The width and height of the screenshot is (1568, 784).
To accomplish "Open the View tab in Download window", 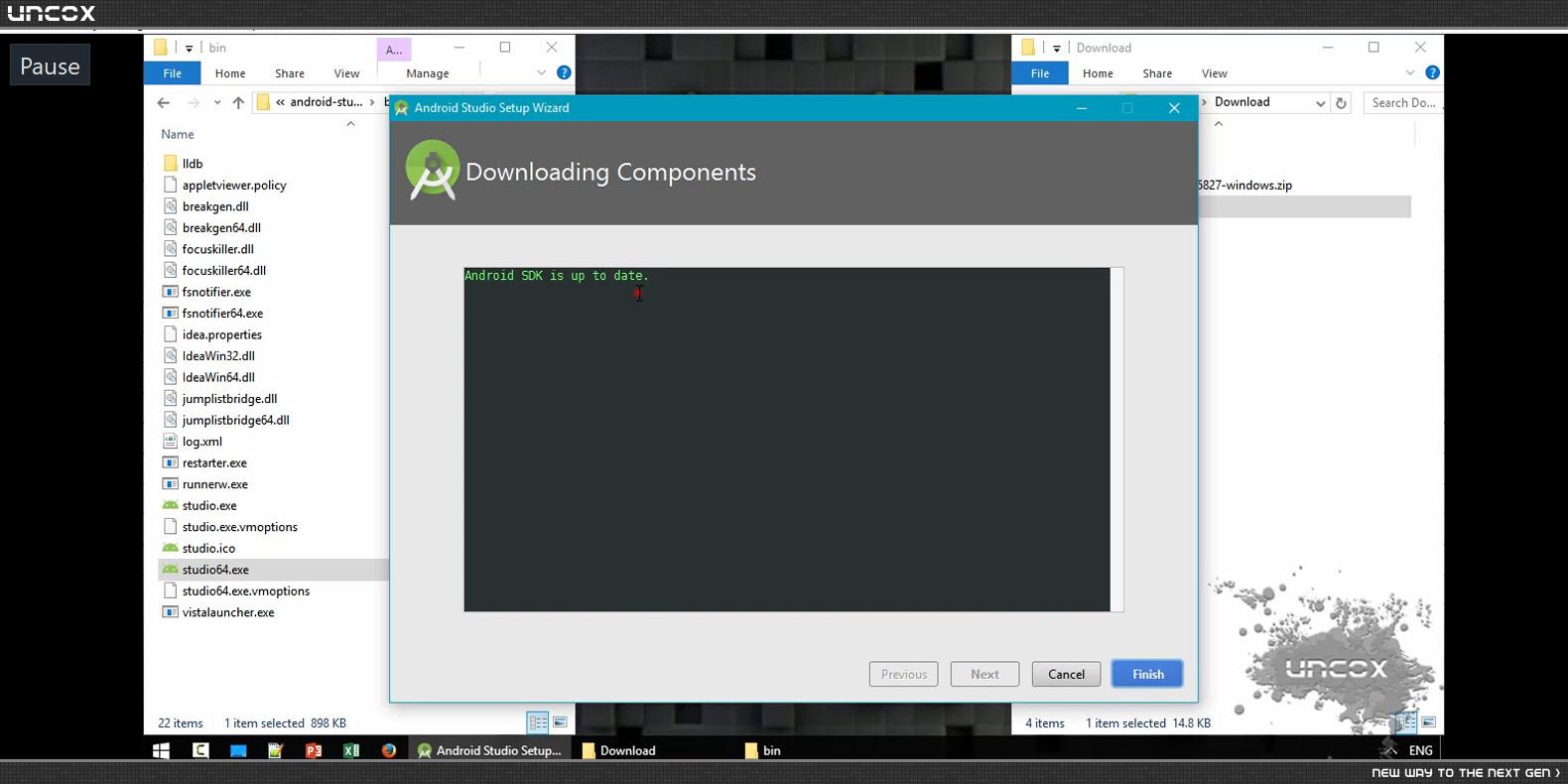I will tap(1215, 73).
